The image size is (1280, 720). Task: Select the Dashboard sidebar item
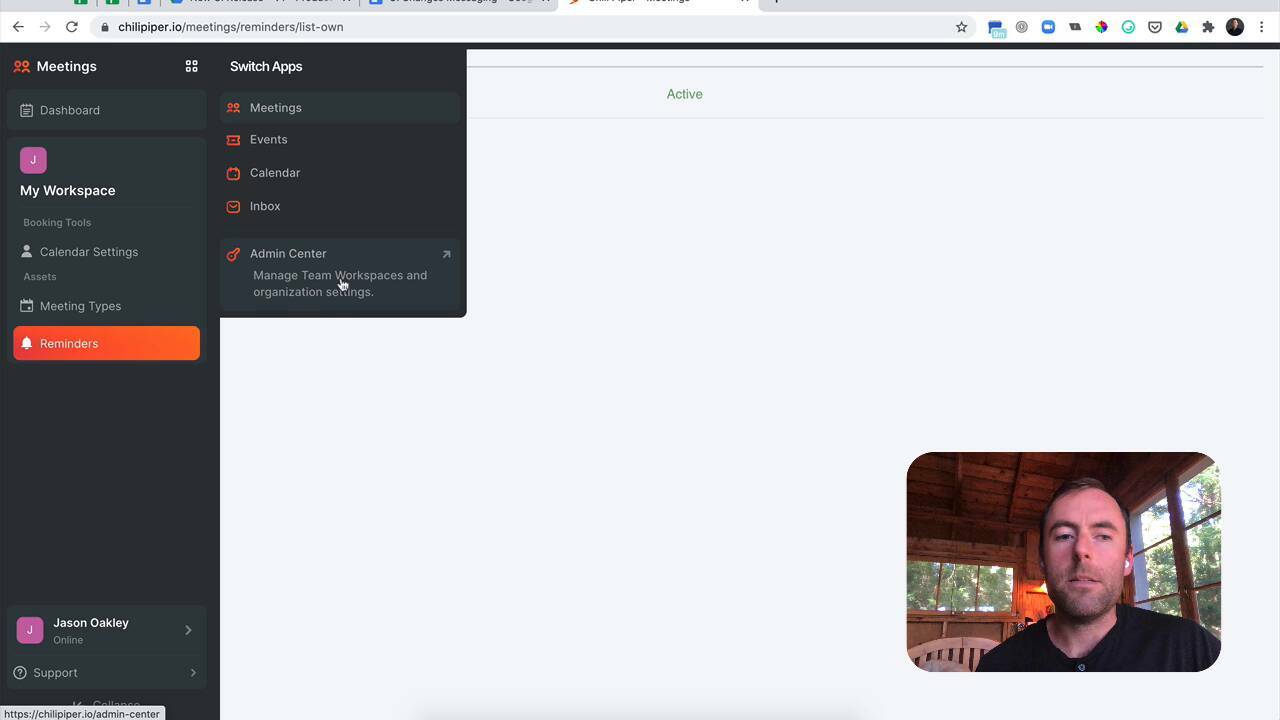[70, 110]
